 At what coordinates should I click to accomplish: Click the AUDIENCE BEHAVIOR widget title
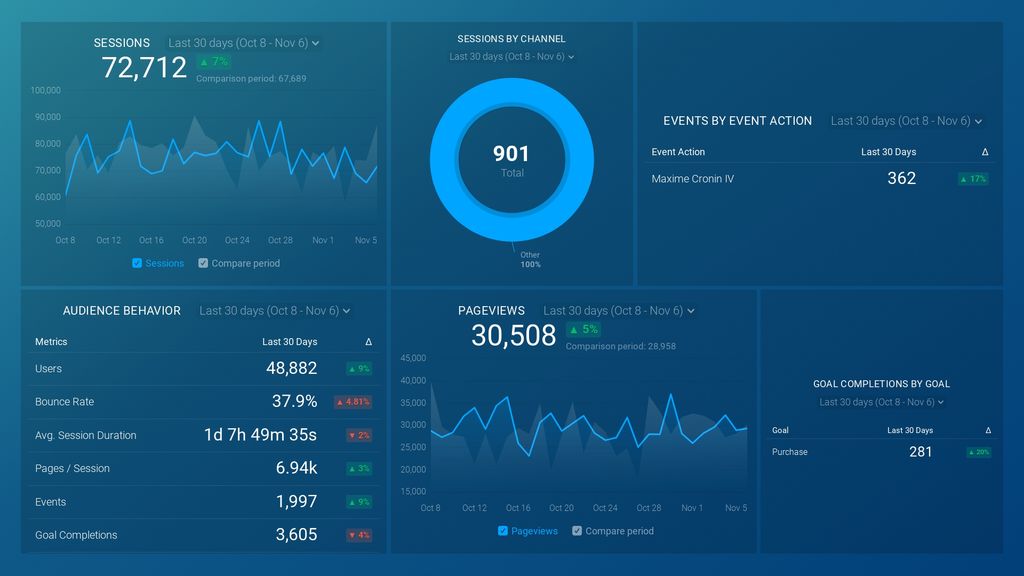tap(121, 311)
